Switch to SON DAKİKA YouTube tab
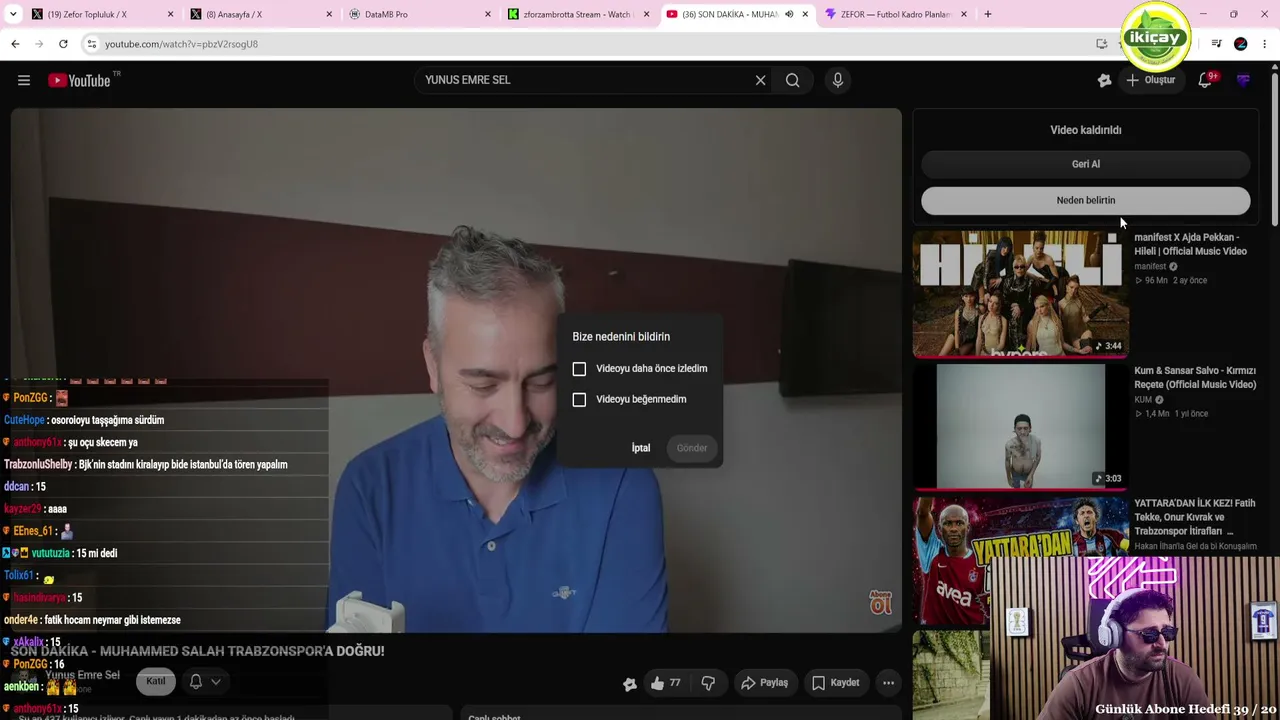 [736, 15]
